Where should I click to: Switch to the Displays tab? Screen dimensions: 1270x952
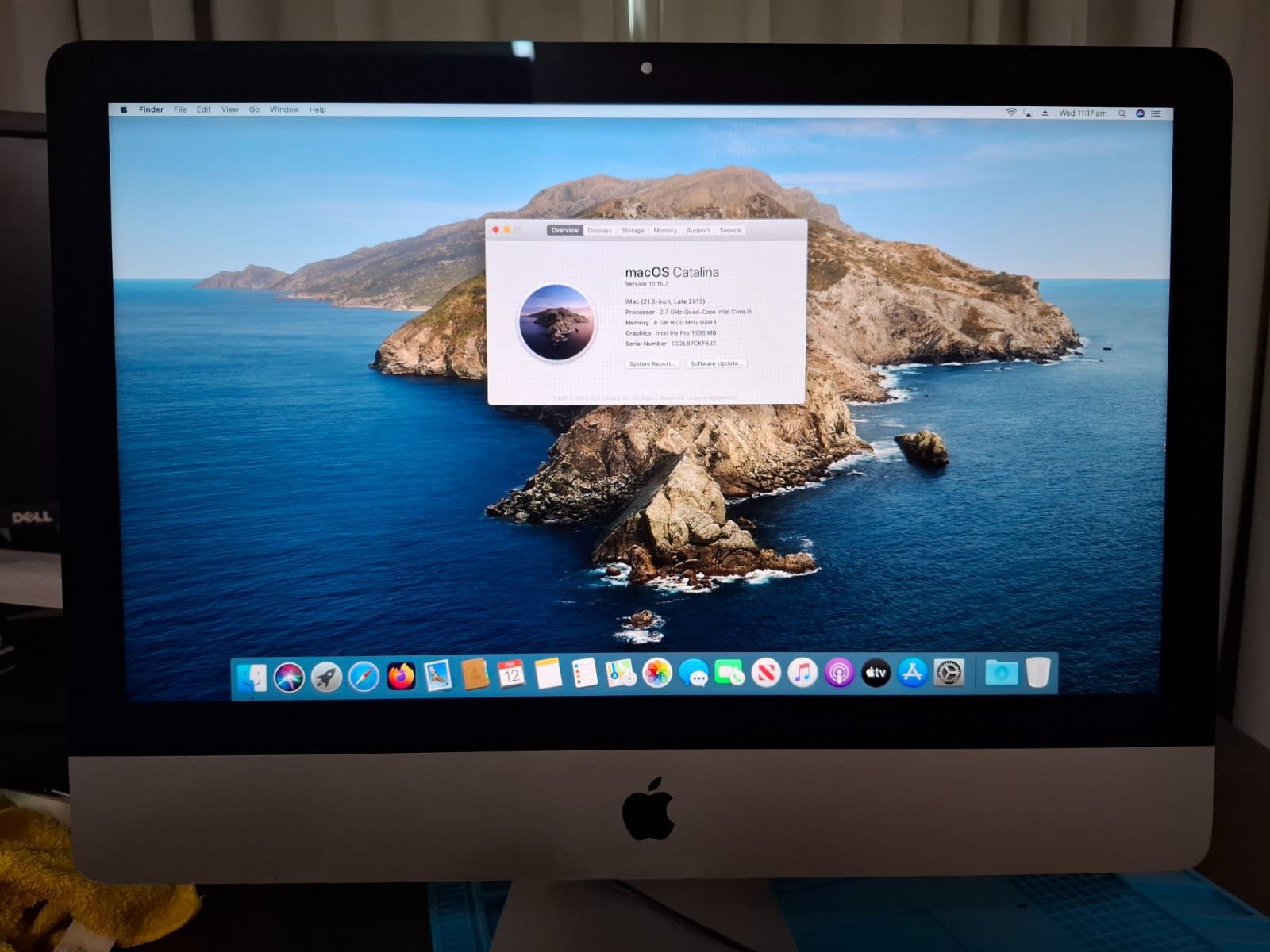(600, 230)
